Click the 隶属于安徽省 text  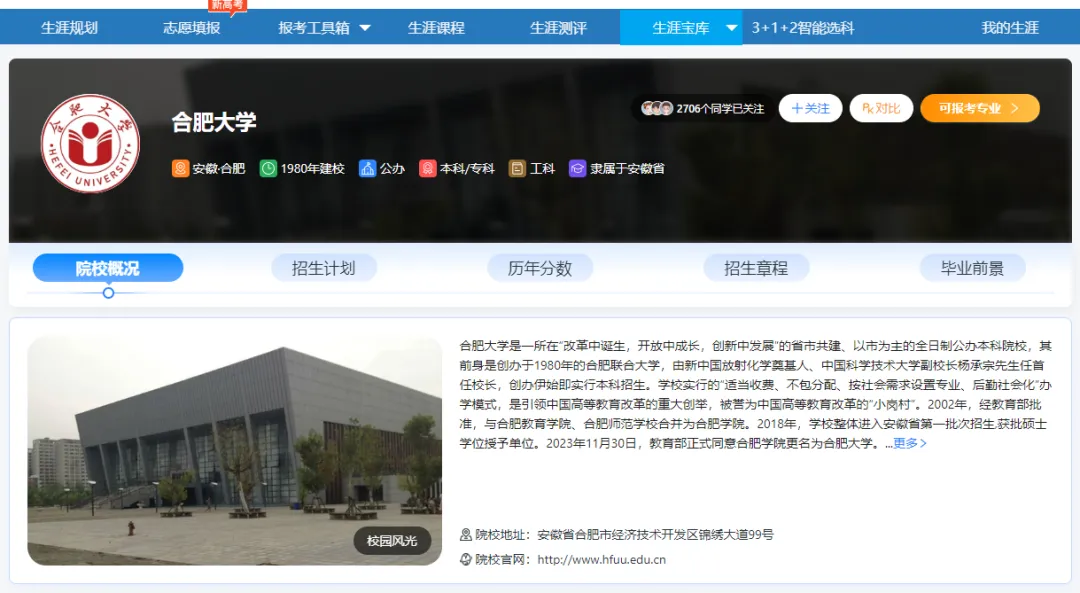pyautogui.click(x=627, y=169)
